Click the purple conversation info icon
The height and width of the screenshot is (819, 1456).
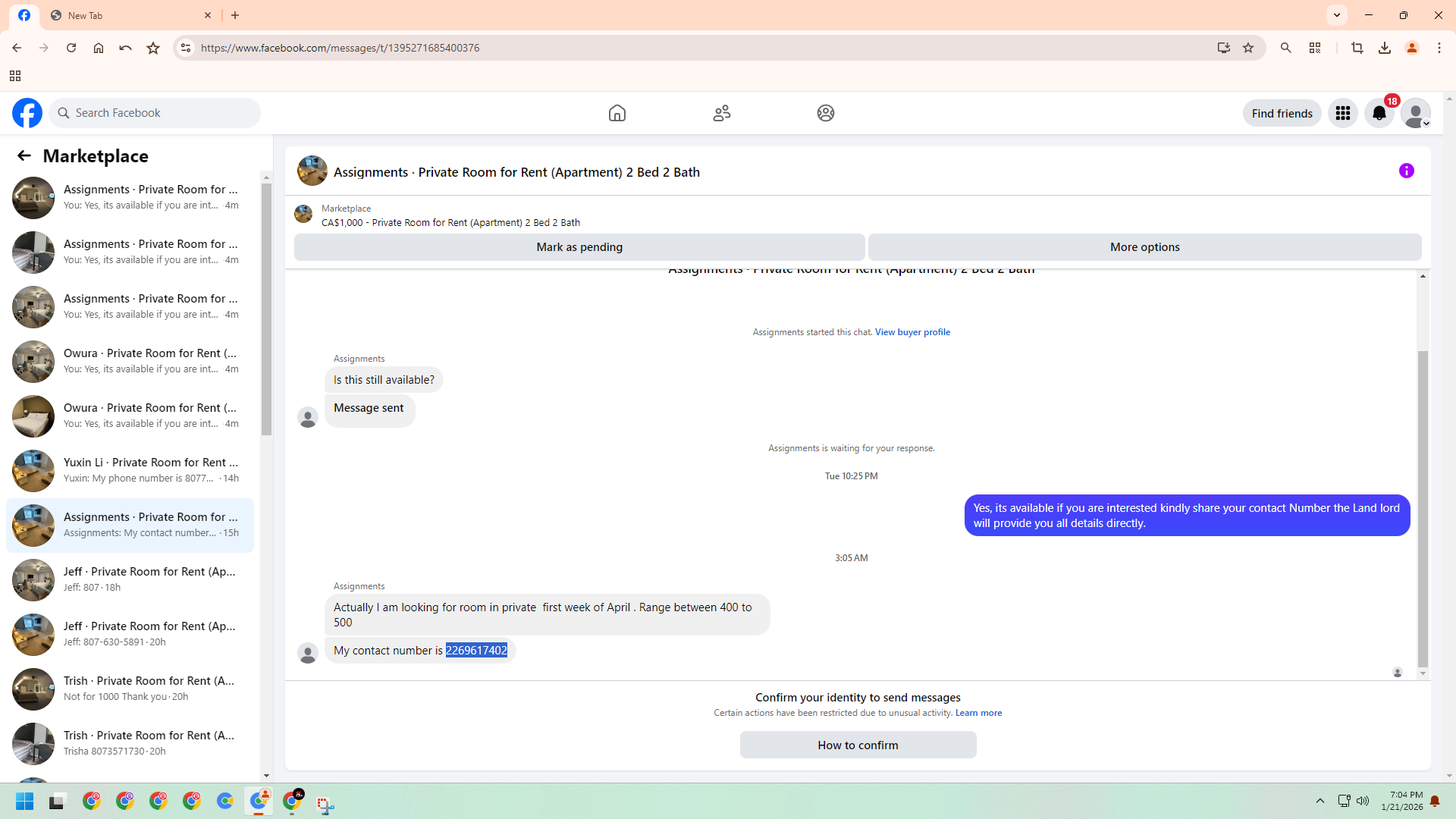tap(1406, 171)
